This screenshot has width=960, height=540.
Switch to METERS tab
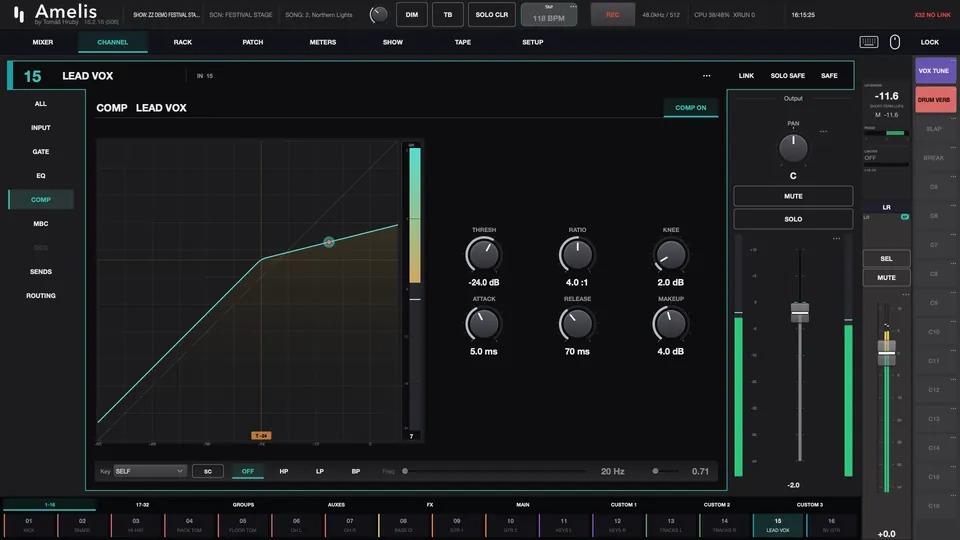click(x=323, y=42)
